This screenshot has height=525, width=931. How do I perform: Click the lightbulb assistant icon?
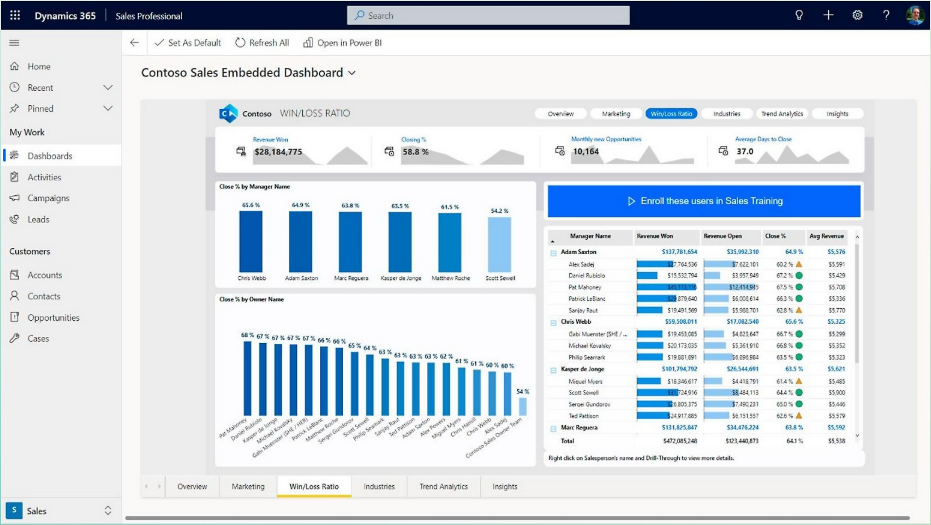click(799, 15)
